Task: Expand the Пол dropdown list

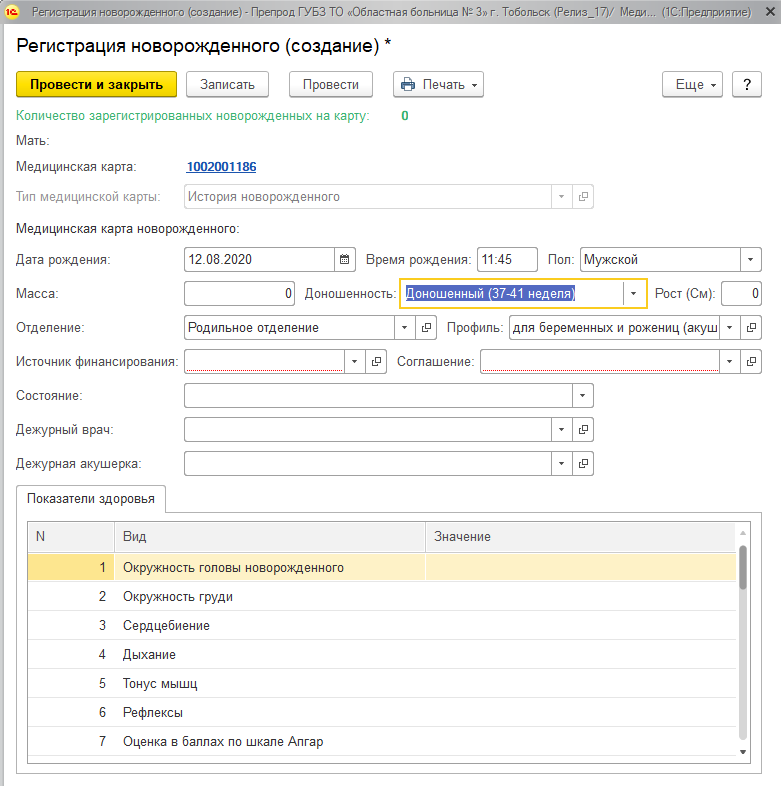Action: 750,260
